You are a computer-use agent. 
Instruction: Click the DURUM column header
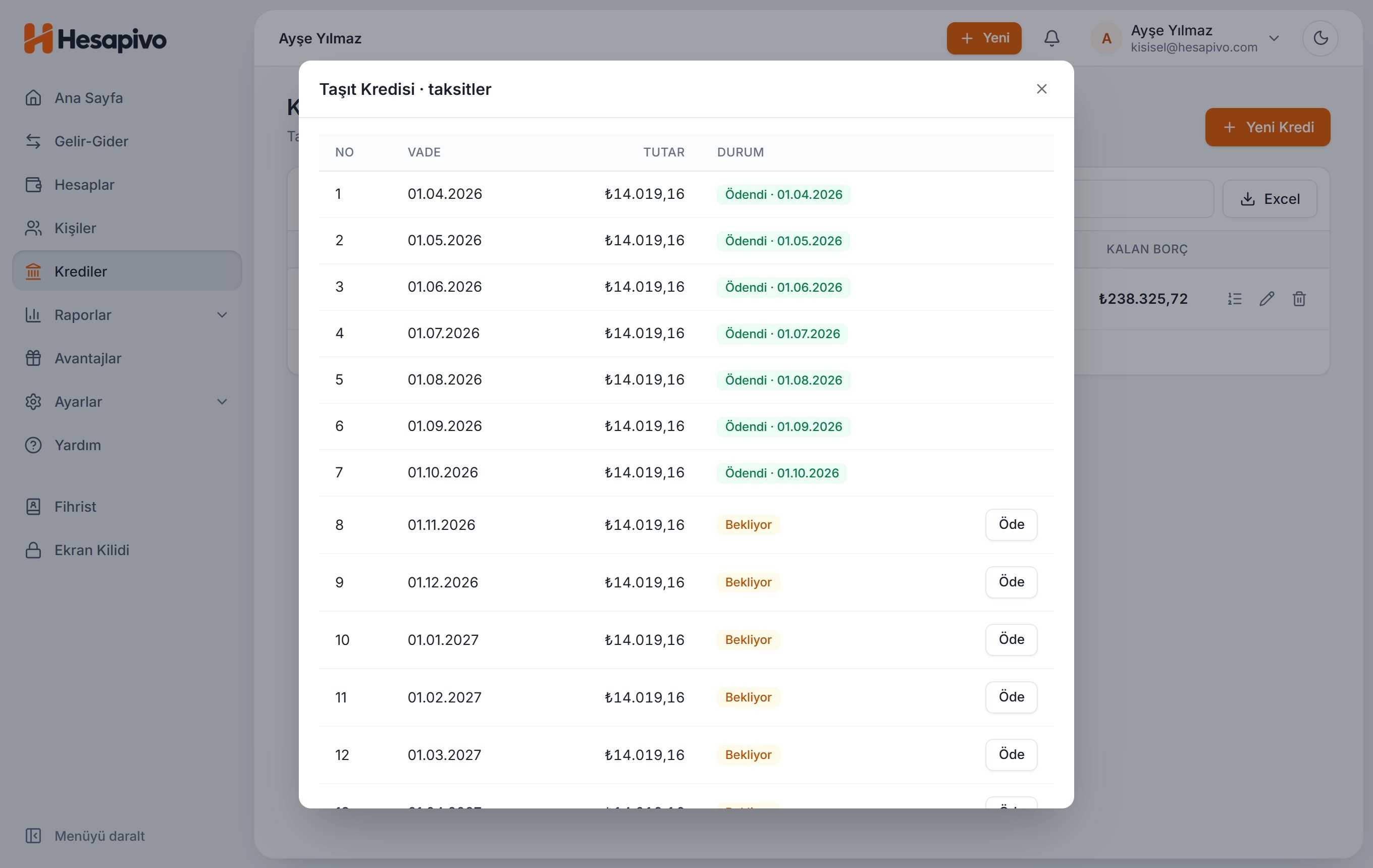click(740, 152)
